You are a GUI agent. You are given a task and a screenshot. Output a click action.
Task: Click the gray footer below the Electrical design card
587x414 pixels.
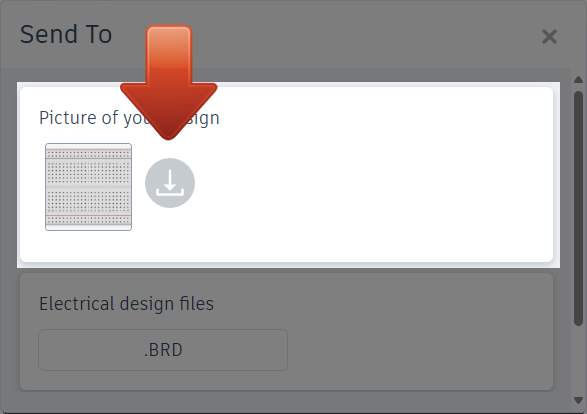pos(286,401)
